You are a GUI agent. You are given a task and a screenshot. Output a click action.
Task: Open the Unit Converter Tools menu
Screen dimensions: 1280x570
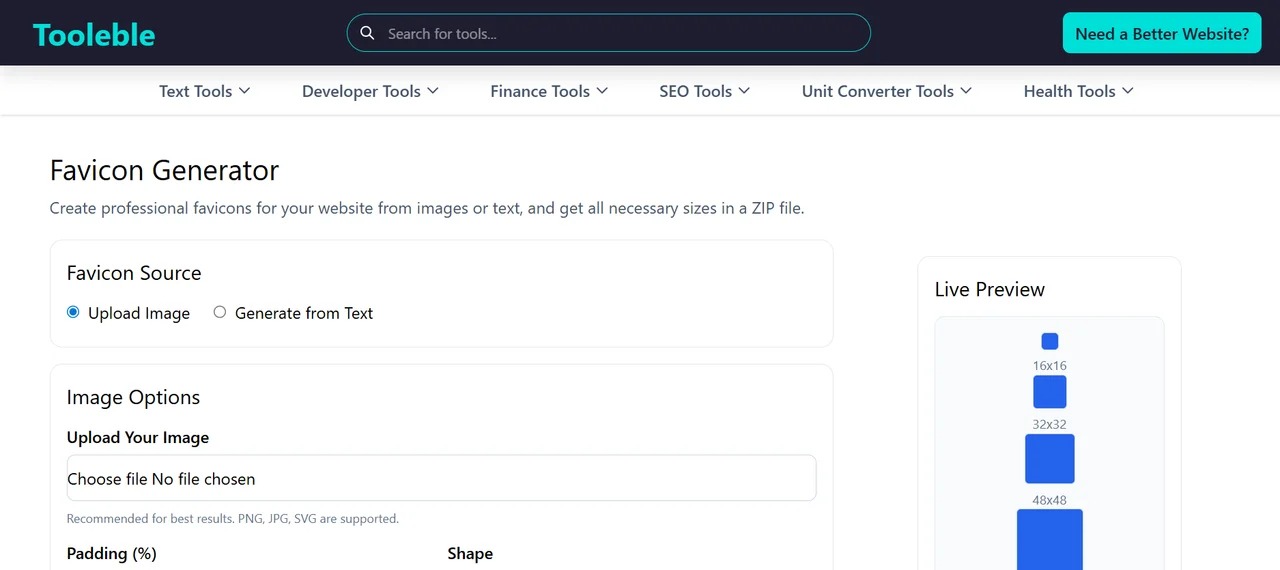tap(887, 91)
